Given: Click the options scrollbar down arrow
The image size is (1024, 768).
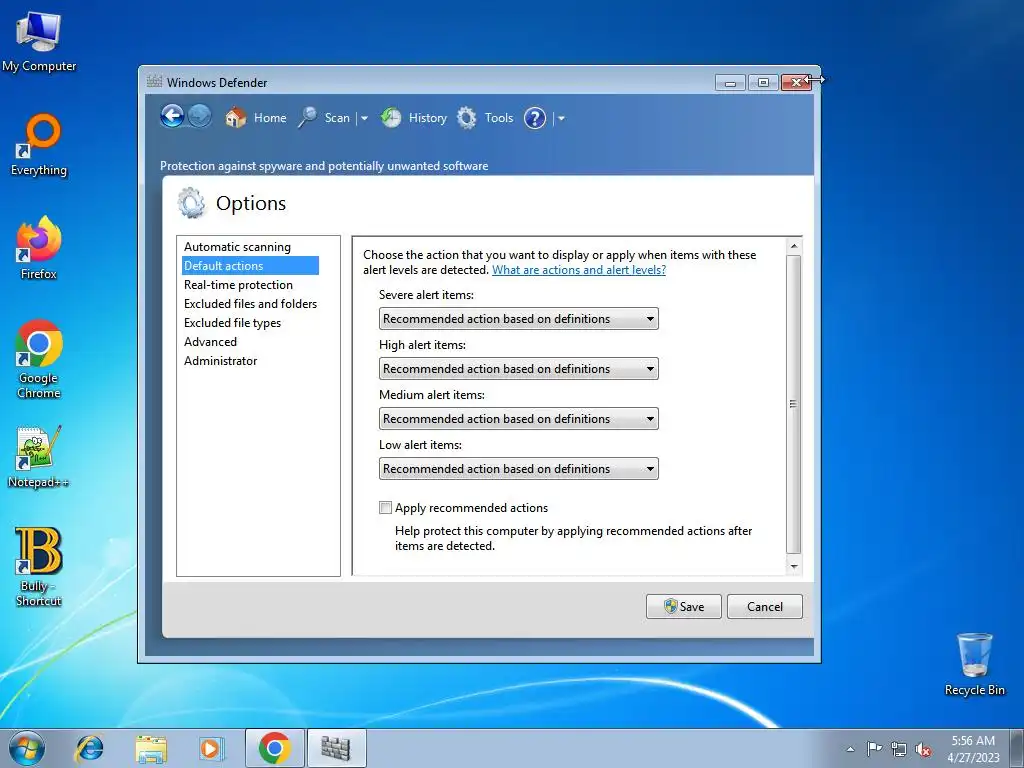Looking at the screenshot, I should point(793,566).
